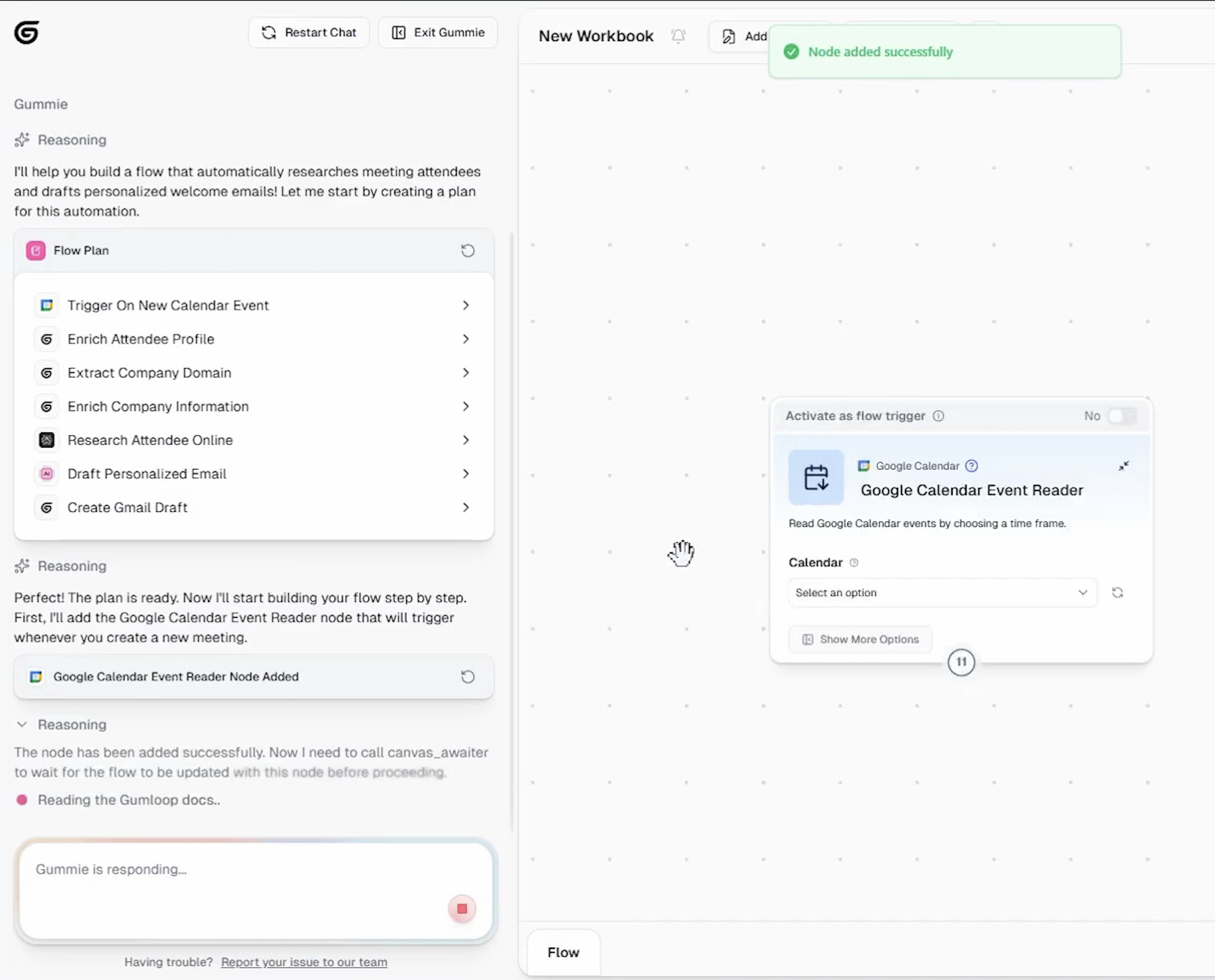This screenshot has height=980, width=1215.
Task: Open Report your issue to our team link
Action: click(x=304, y=962)
